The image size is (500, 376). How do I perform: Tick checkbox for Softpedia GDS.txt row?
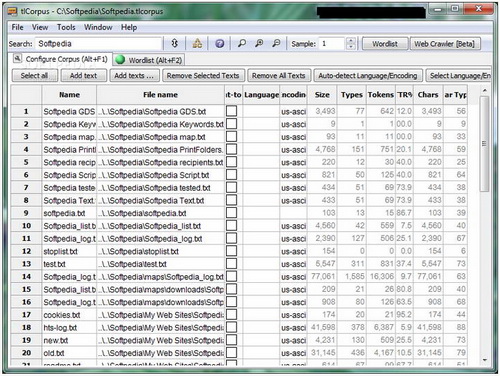pyautogui.click(x=232, y=111)
